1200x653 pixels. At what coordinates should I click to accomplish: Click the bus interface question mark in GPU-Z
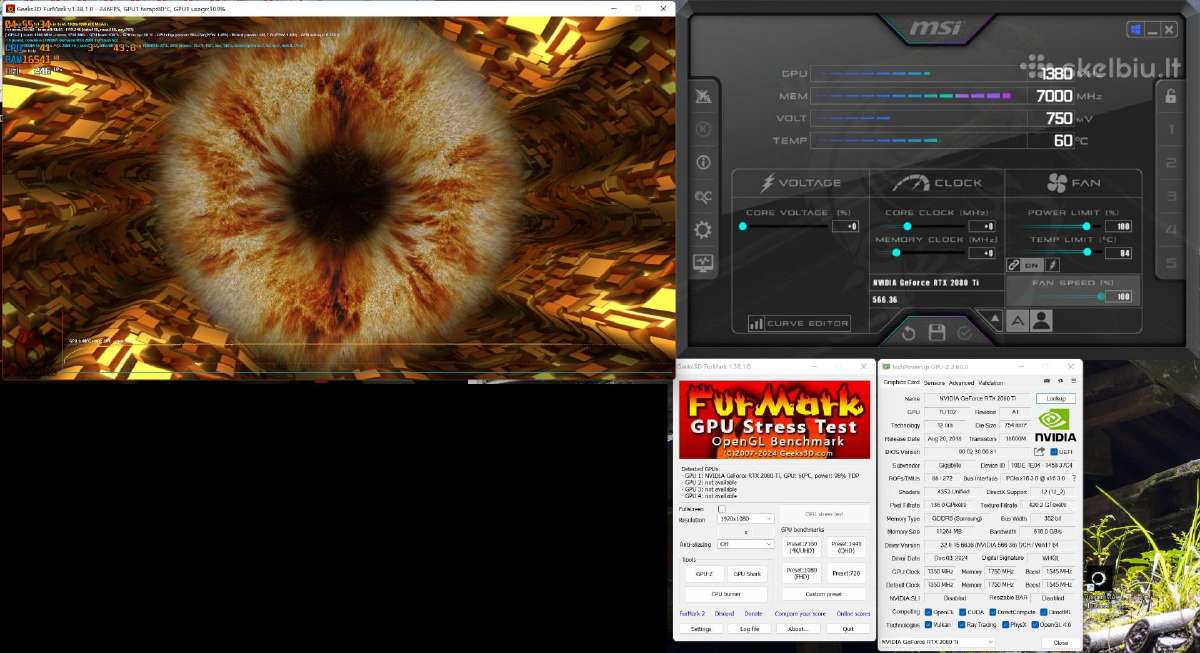(x=1074, y=478)
